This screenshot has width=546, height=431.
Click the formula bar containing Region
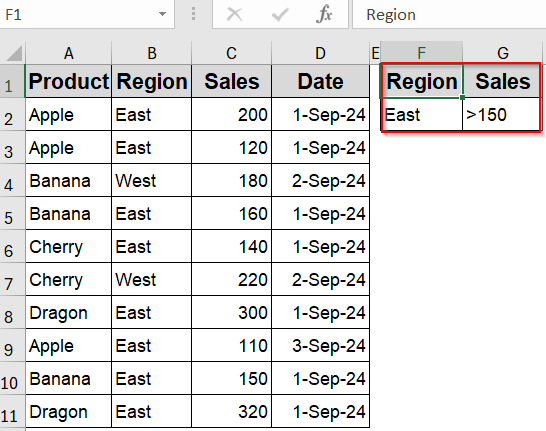click(449, 15)
